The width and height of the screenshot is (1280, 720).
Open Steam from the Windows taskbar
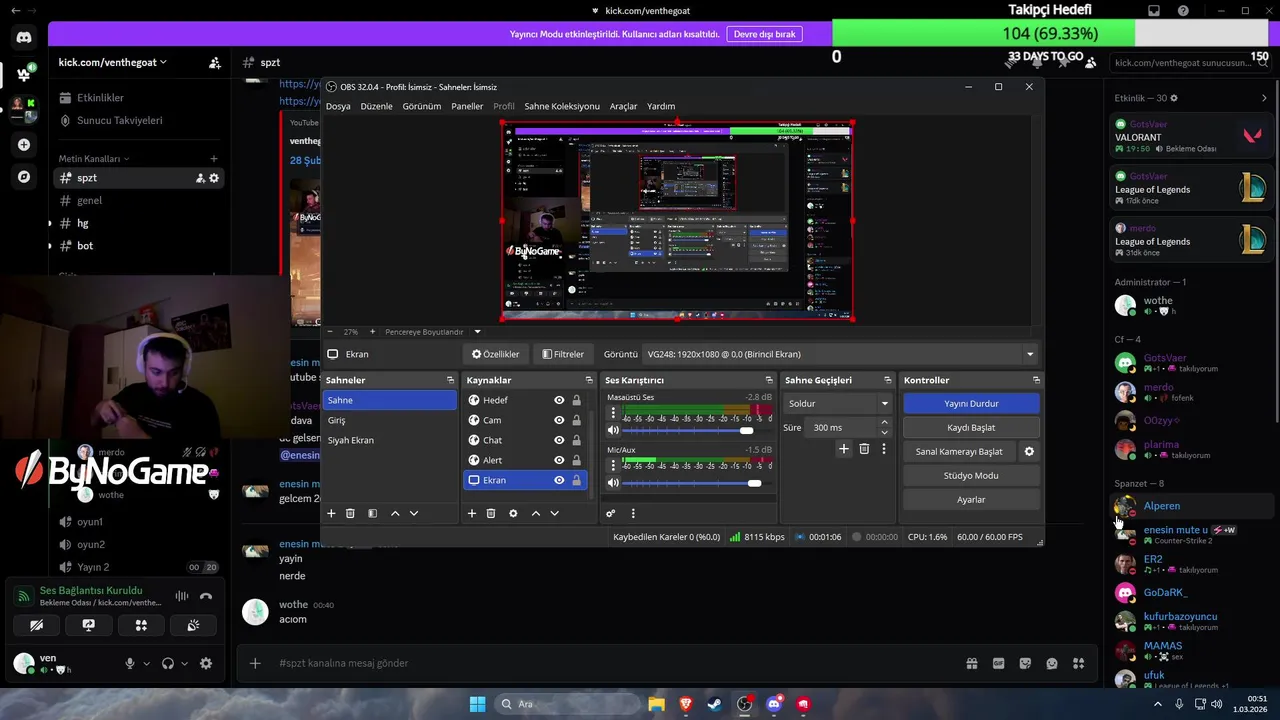(714, 704)
